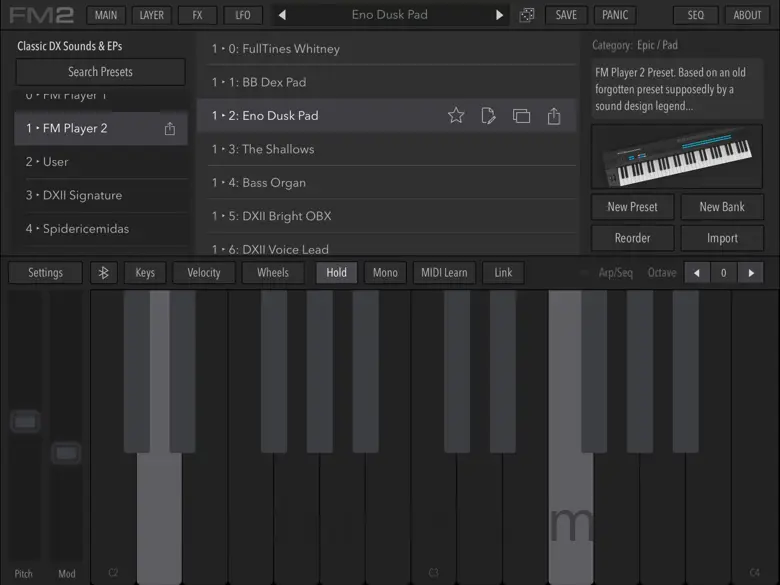
Task: Open the LFO page
Action: tap(243, 15)
